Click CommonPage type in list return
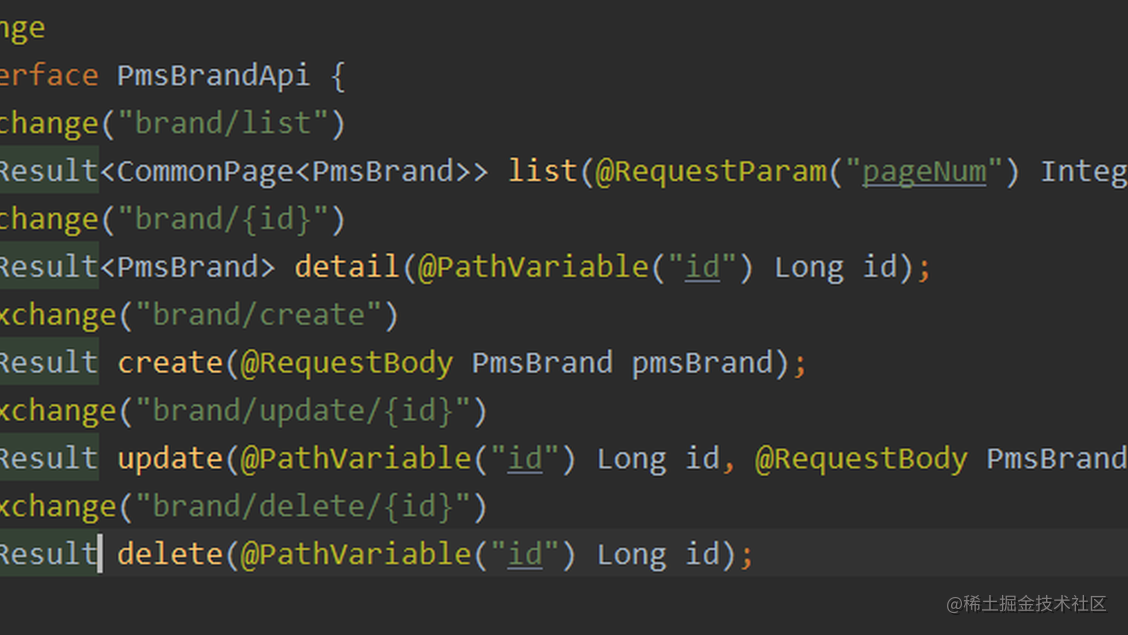This screenshot has height=635, width=1128. pyautogui.click(x=205, y=171)
